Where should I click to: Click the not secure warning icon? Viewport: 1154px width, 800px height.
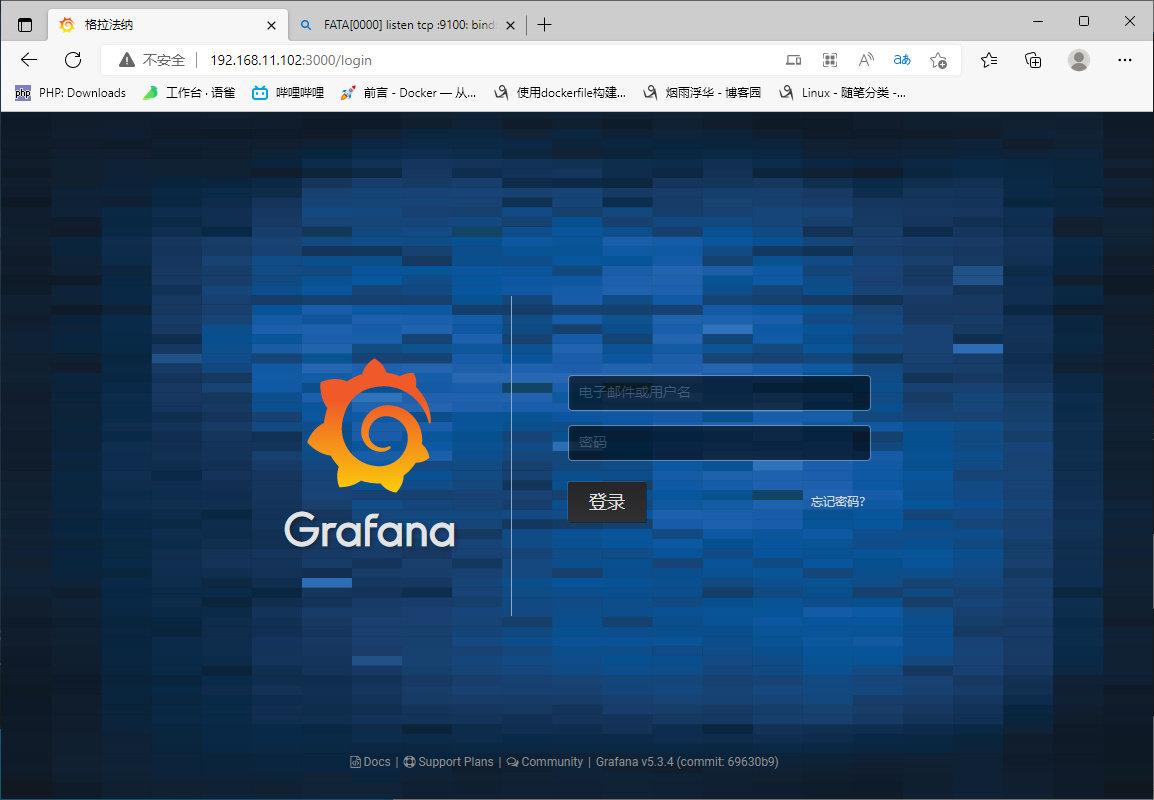(127, 60)
